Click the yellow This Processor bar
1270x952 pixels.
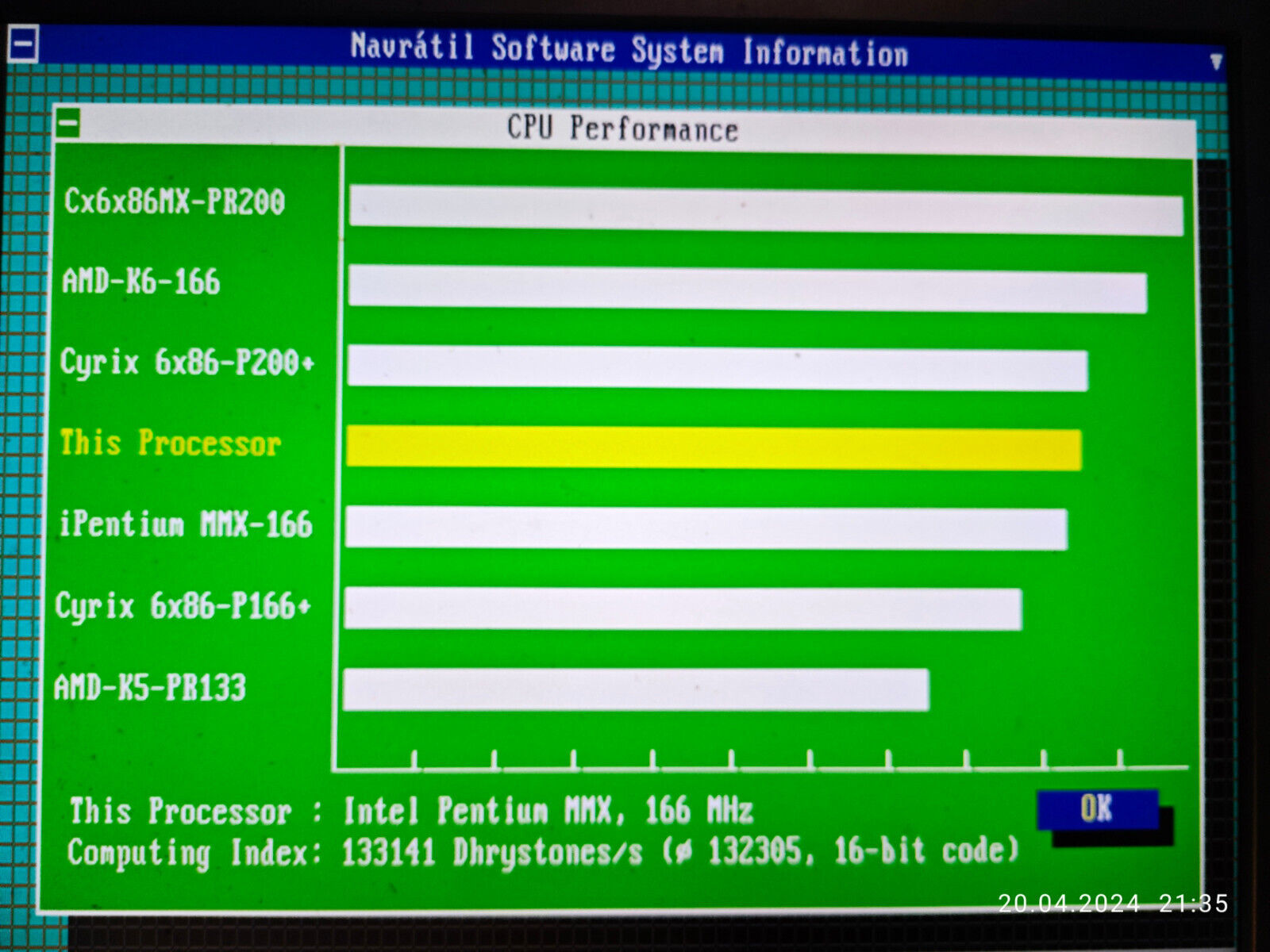click(714, 448)
